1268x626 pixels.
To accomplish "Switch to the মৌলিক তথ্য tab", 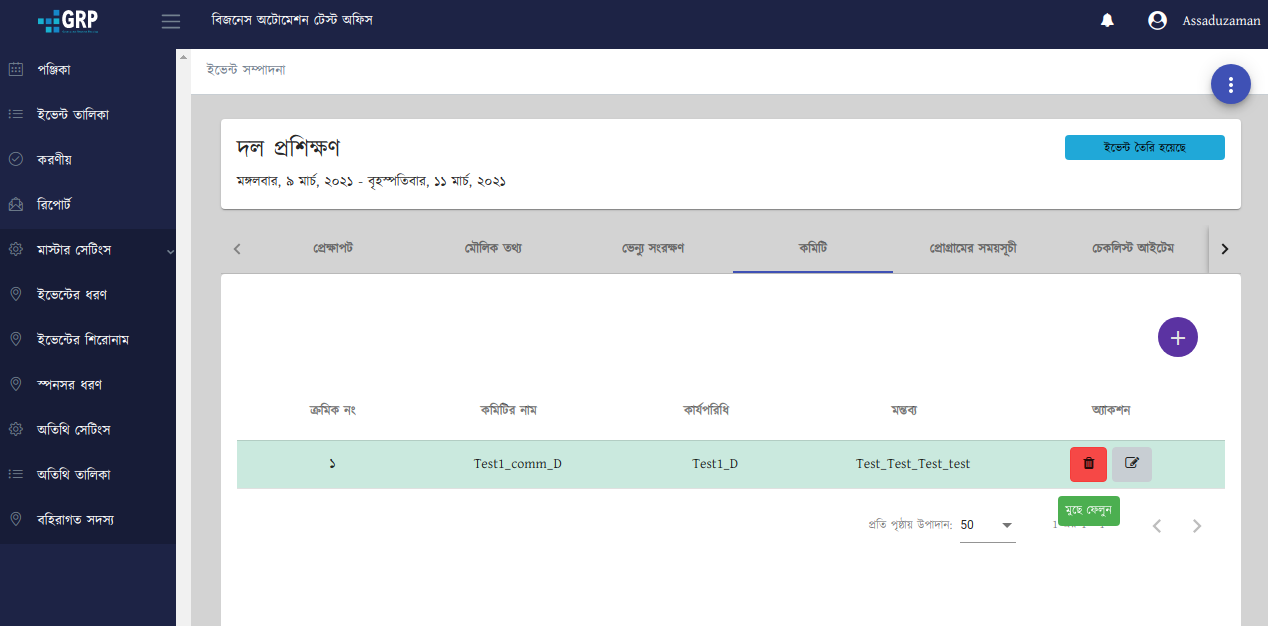I will 493,248.
